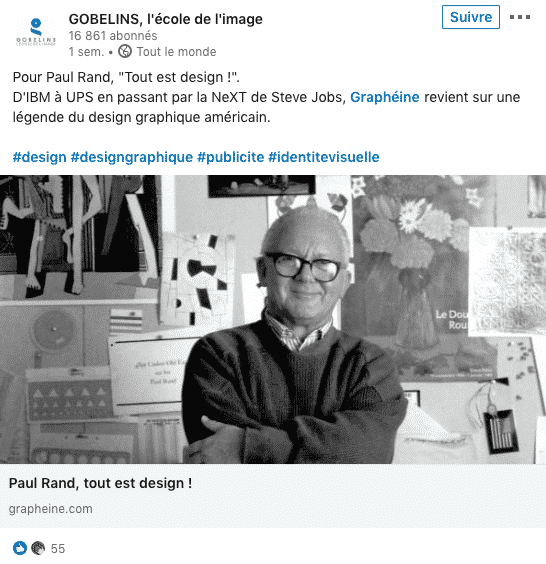The height and width of the screenshot is (564, 546).
Task: Click the globe visibility icon
Action: click(x=125, y=51)
